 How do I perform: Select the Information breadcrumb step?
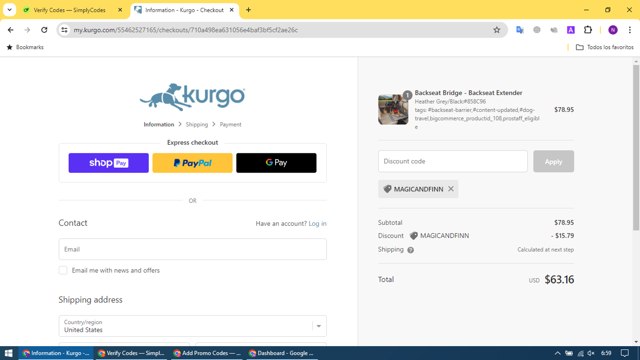[x=159, y=124]
